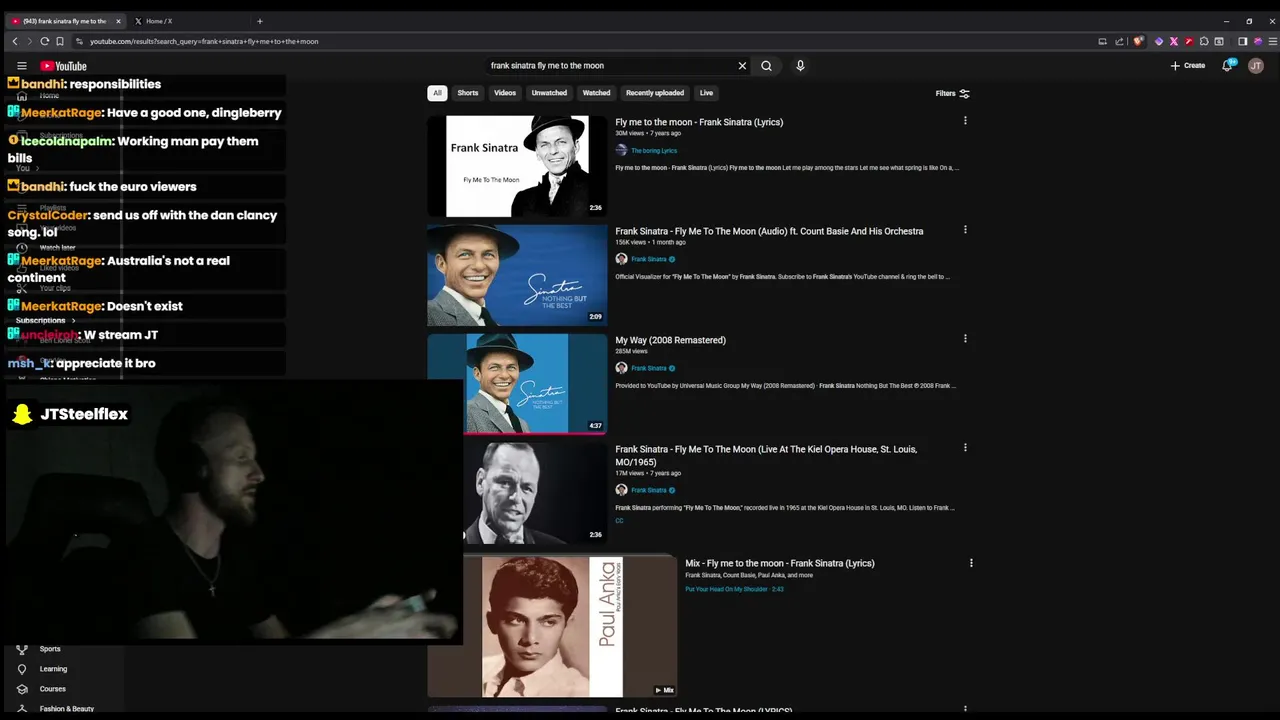Viewport: 1280px width, 720px height.
Task: Open the JT account avatar menu
Action: point(1256,66)
